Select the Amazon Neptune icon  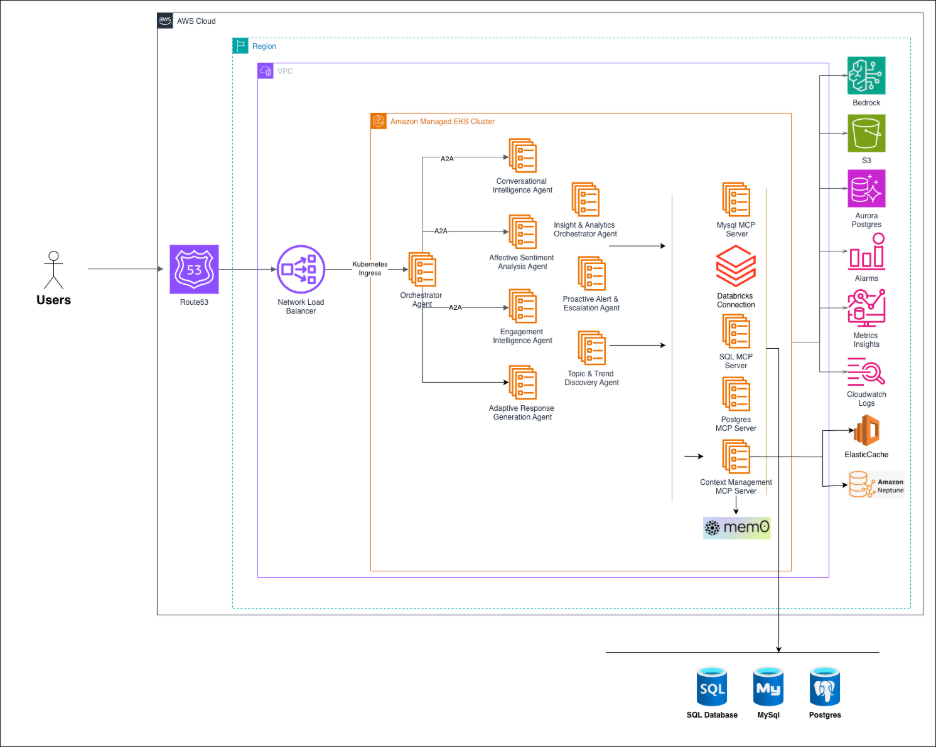[866, 487]
